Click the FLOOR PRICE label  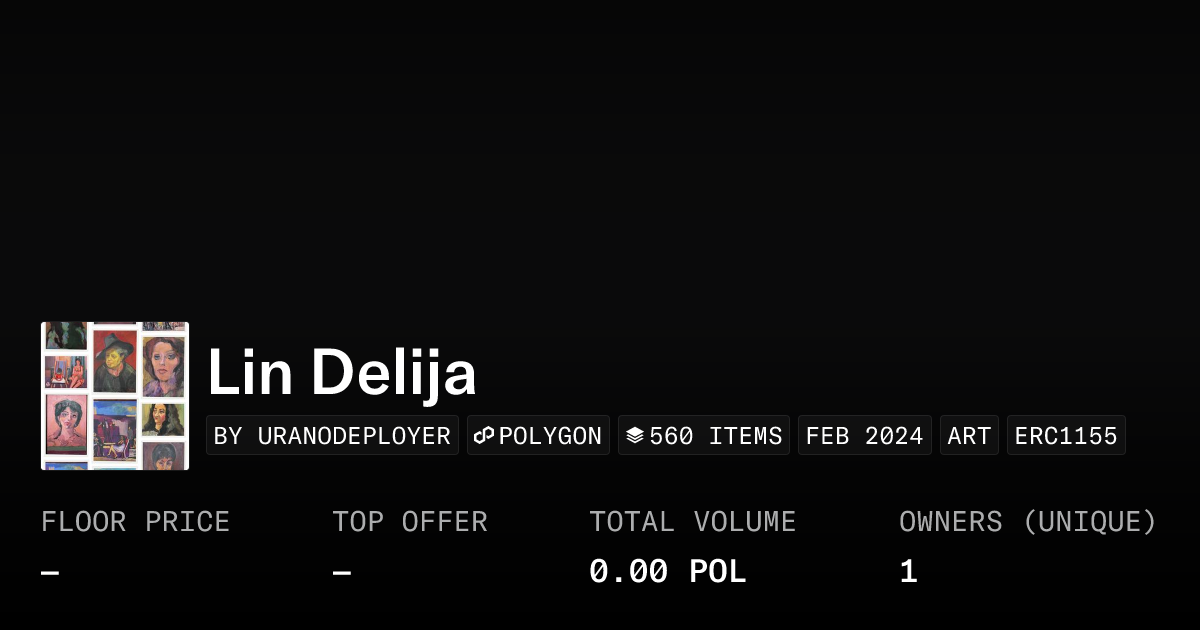135,522
